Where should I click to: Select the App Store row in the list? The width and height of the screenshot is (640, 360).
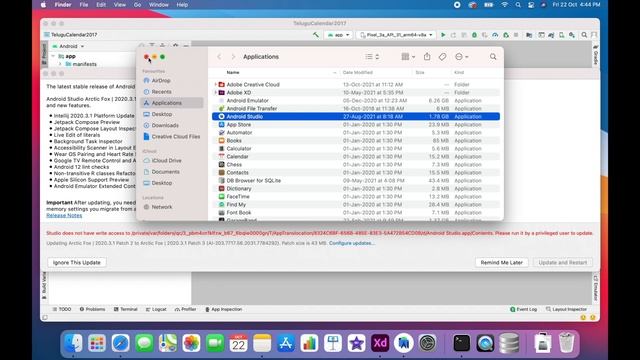[356, 124]
